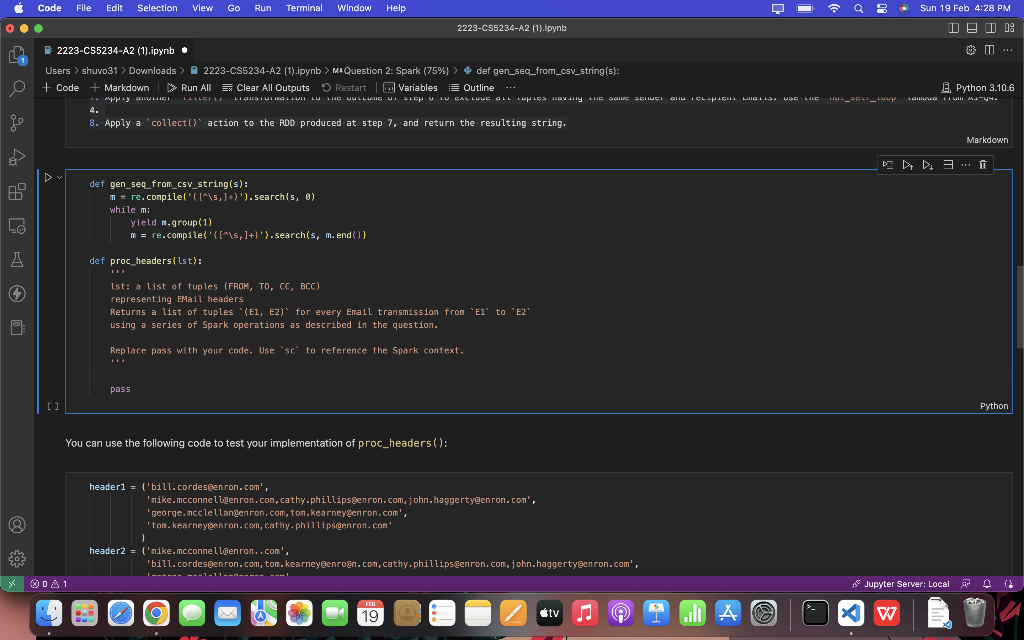The image size is (1024, 640).
Task: Open errors and warnings count in status bar
Action: [49, 584]
